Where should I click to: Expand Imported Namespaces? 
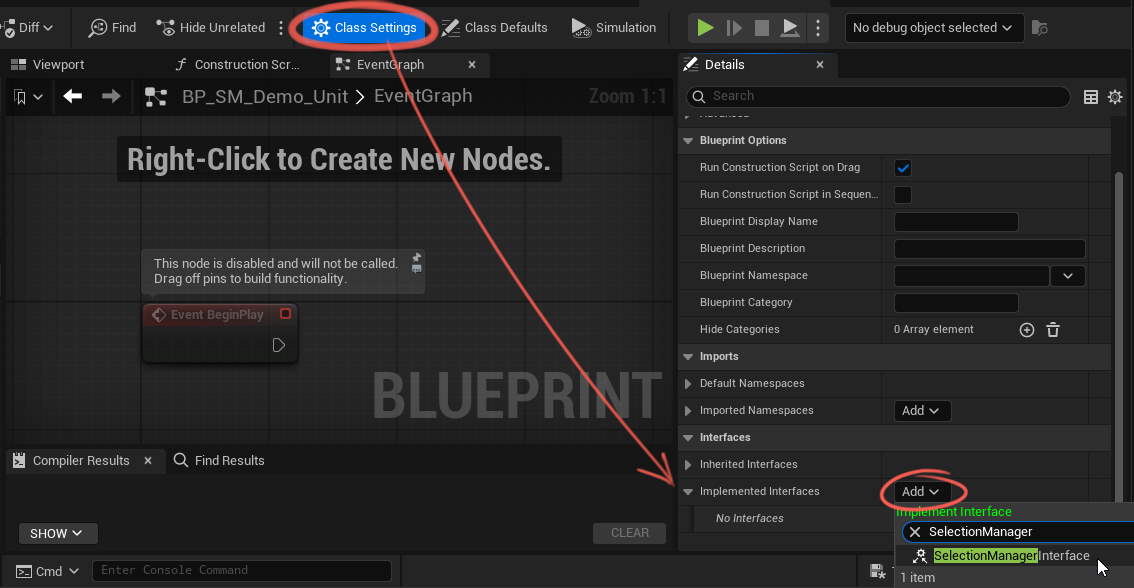click(x=688, y=411)
